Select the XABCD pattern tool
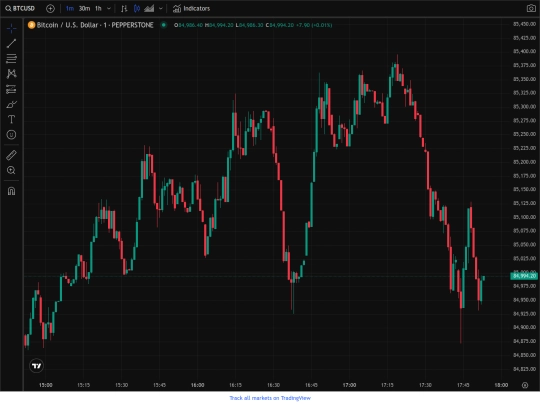The width and height of the screenshot is (540, 405). (x=11, y=74)
